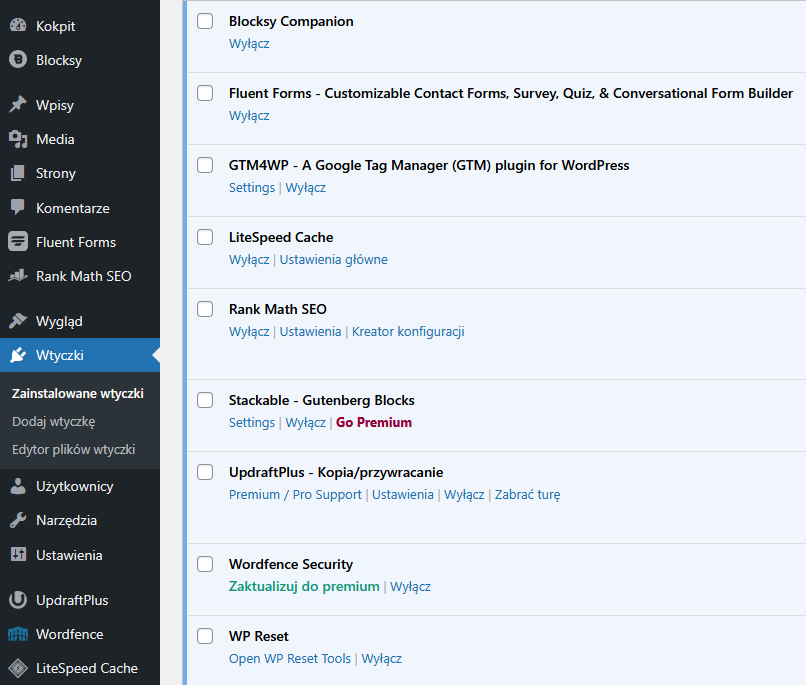Click Wyłącz under Rank Math SEO
This screenshot has width=806, height=685.
[x=249, y=331]
